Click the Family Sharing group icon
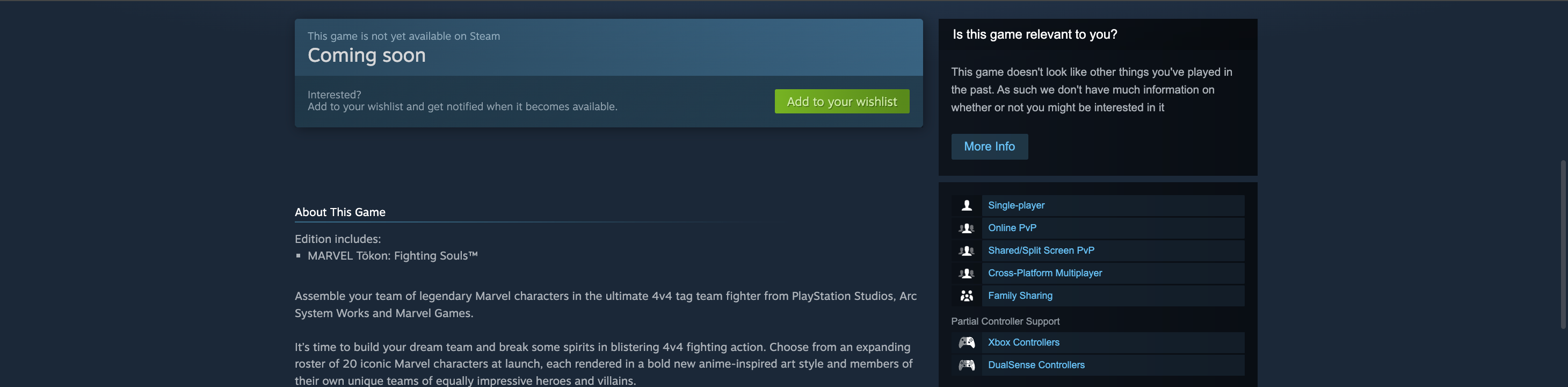 pos(966,296)
